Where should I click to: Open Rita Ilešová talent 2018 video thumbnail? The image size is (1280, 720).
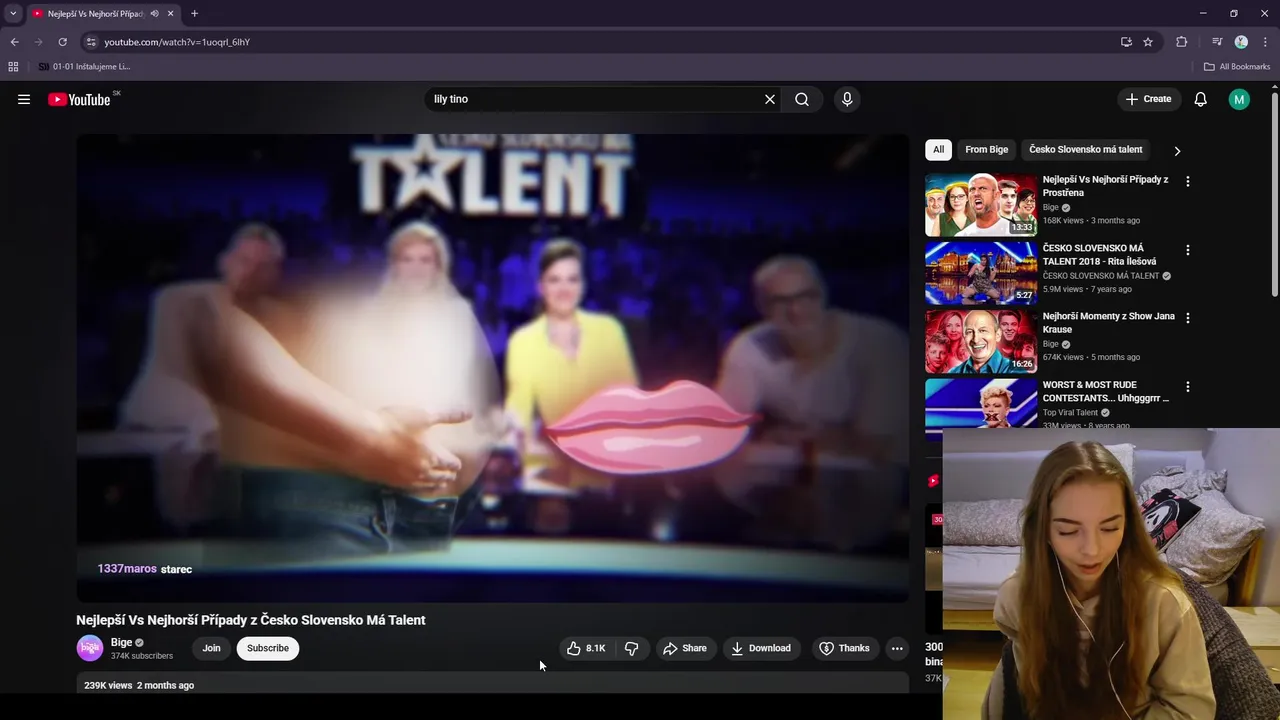point(981,273)
